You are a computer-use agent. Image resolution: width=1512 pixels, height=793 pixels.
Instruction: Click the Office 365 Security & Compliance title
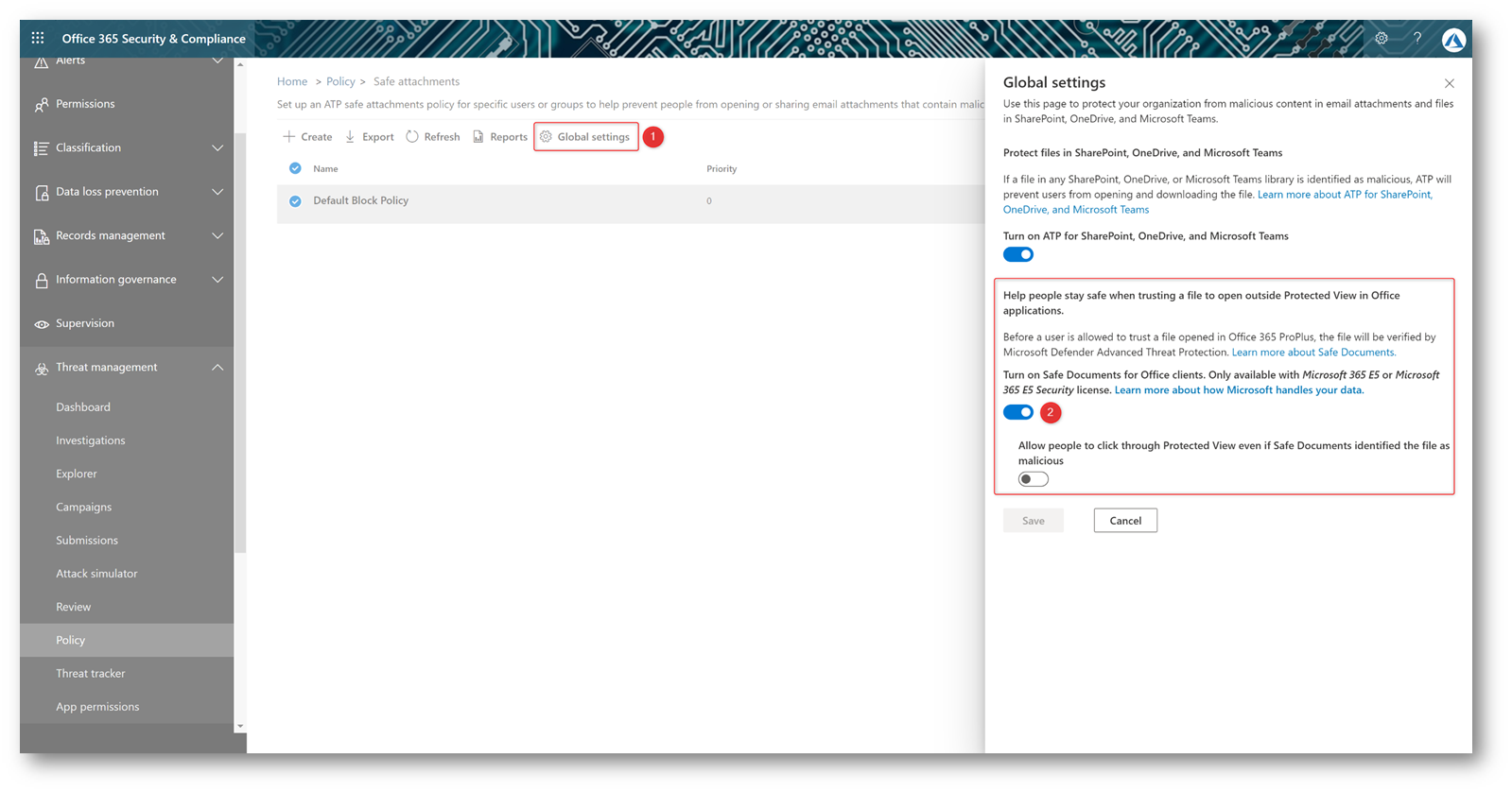click(x=154, y=39)
